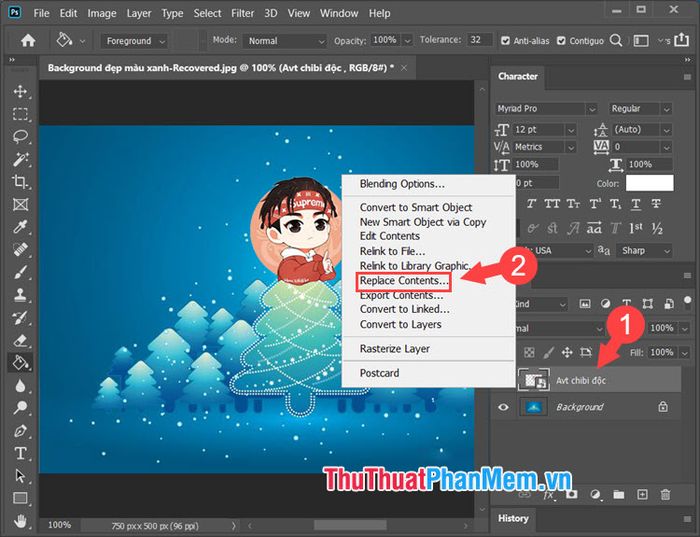Select the Eraser tool
Image resolution: width=700 pixels, height=537 pixels.
pyautogui.click(x=20, y=341)
